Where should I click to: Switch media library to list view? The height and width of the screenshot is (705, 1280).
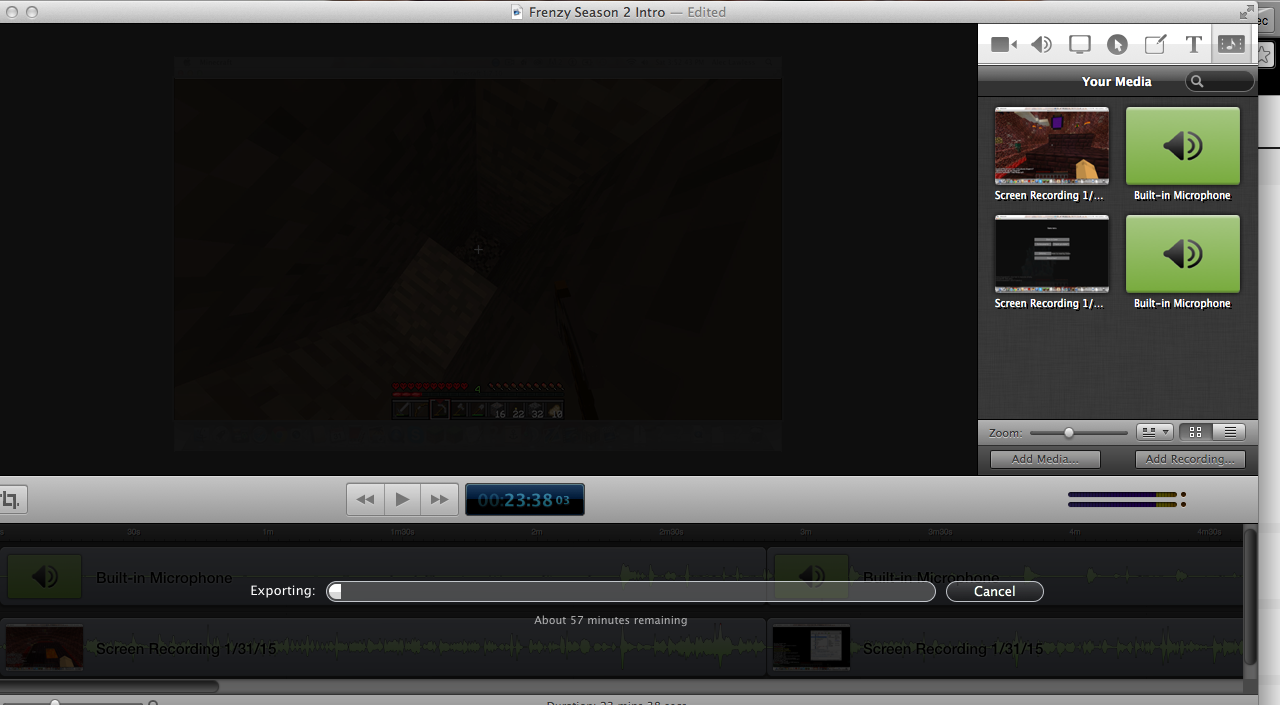pyautogui.click(x=1229, y=432)
